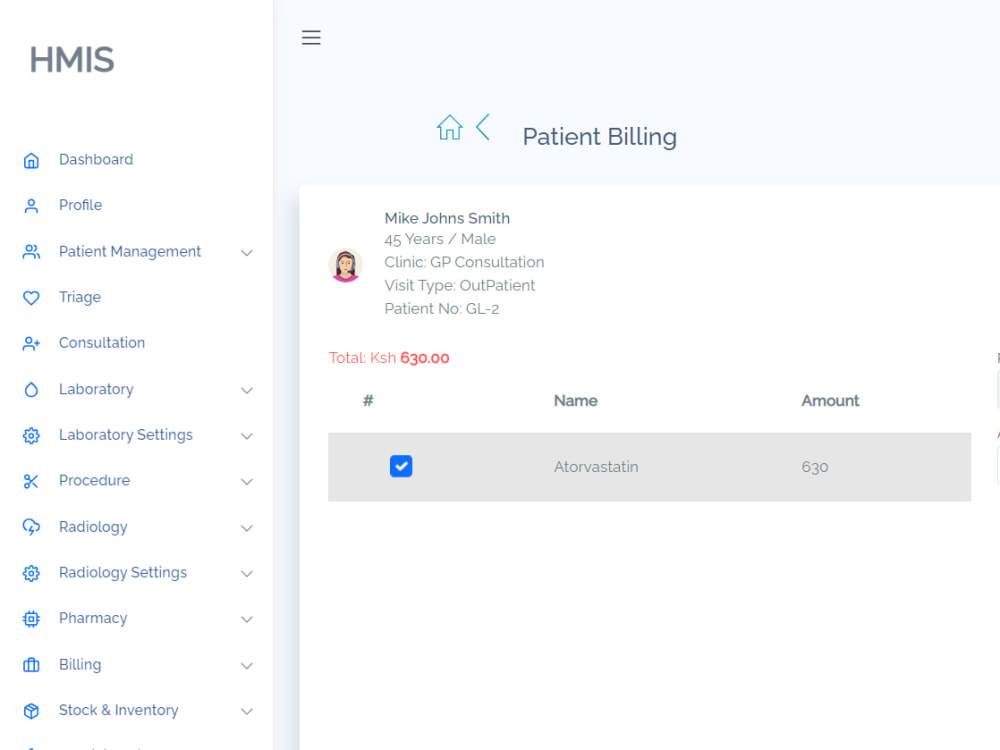Open the Pharmacy menu label
This screenshot has height=750, width=1000.
click(x=93, y=619)
